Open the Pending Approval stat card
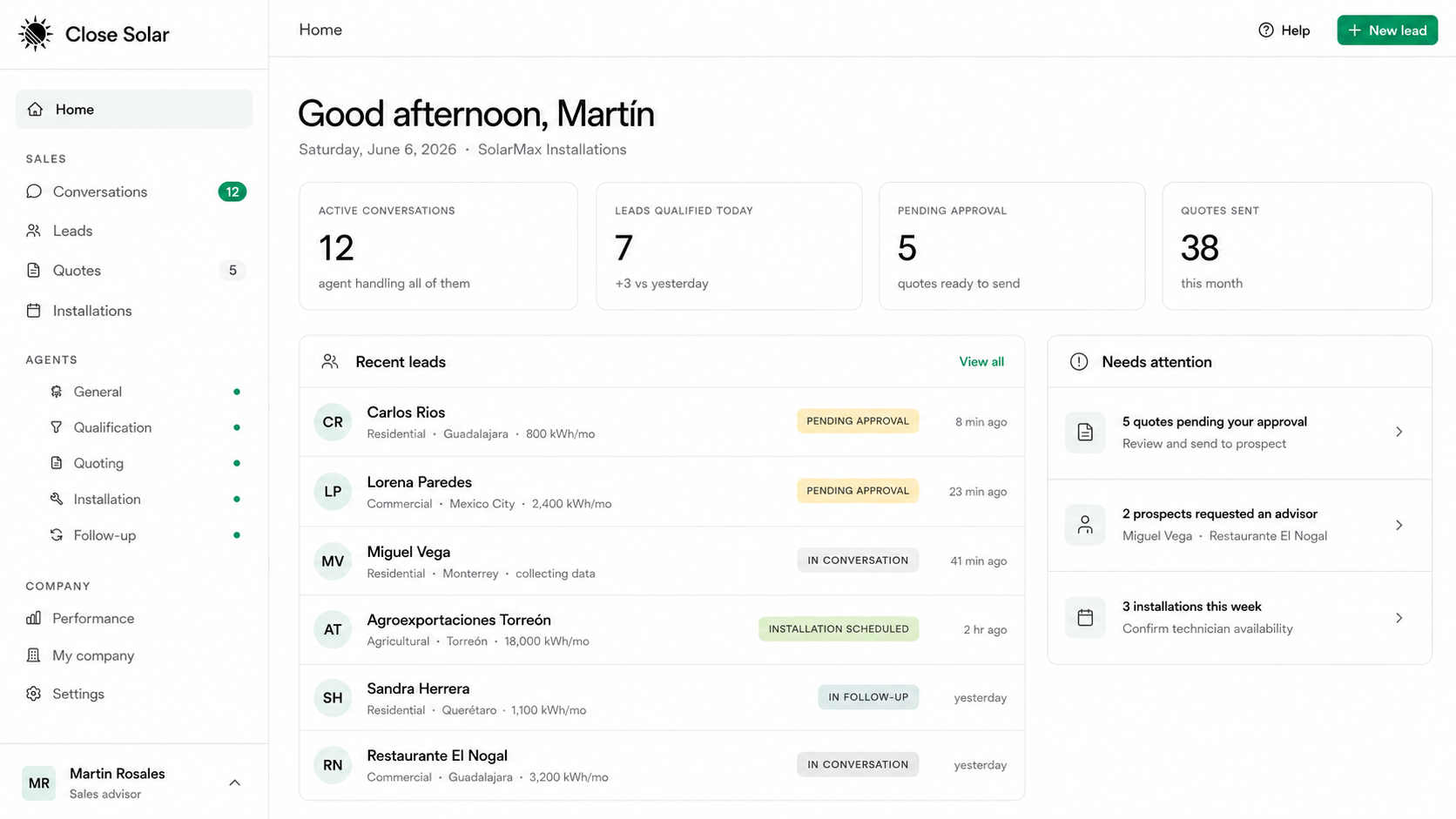This screenshot has height=819, width=1456. coord(1012,246)
